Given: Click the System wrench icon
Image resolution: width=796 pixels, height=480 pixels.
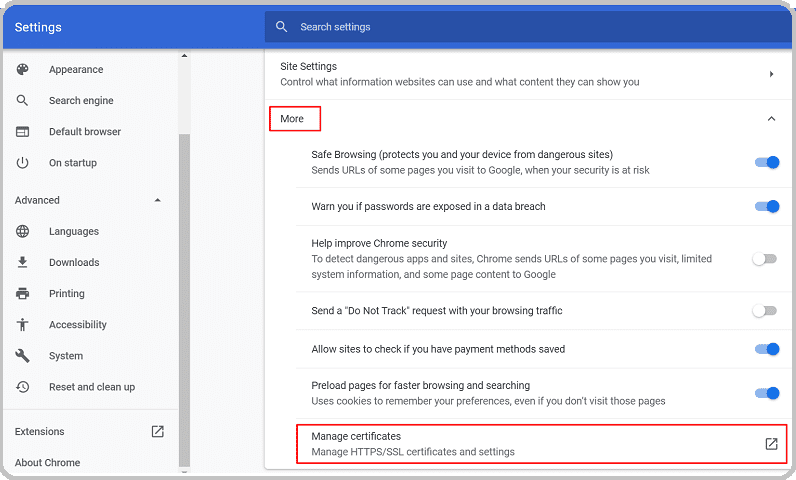Looking at the screenshot, I should [22, 356].
